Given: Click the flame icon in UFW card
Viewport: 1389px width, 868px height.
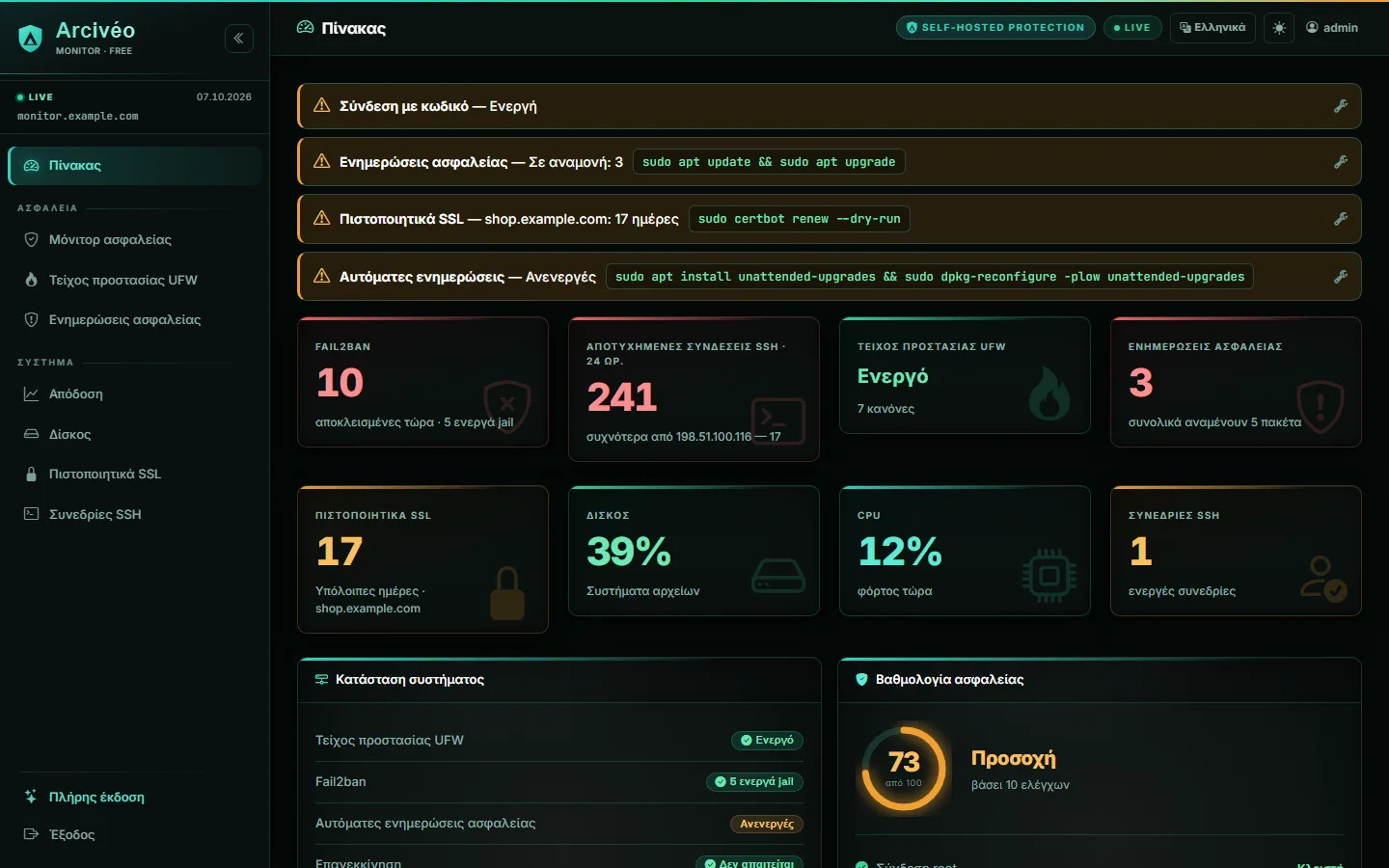Looking at the screenshot, I should pos(1049,393).
